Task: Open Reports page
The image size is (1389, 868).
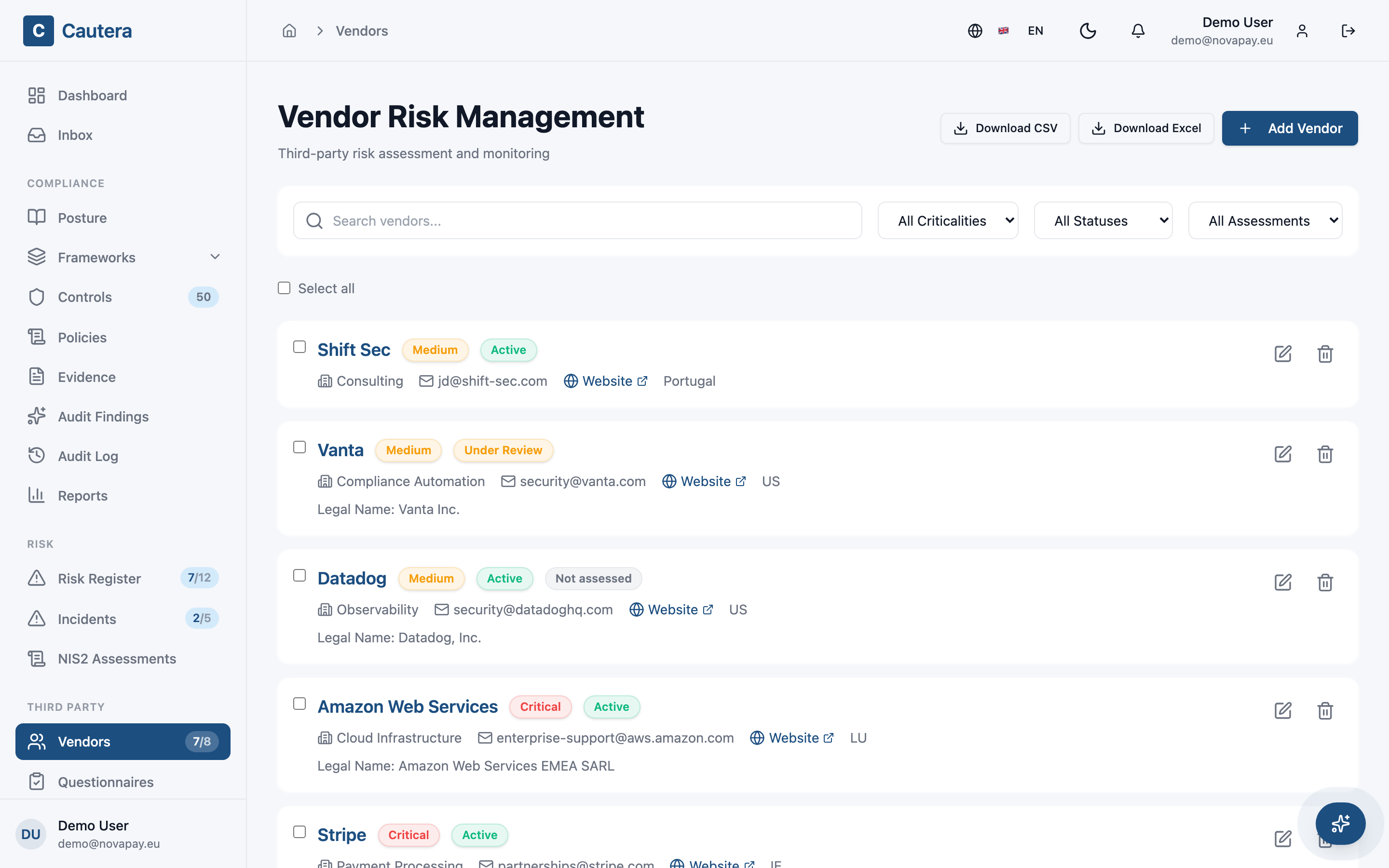Action: coord(123,495)
